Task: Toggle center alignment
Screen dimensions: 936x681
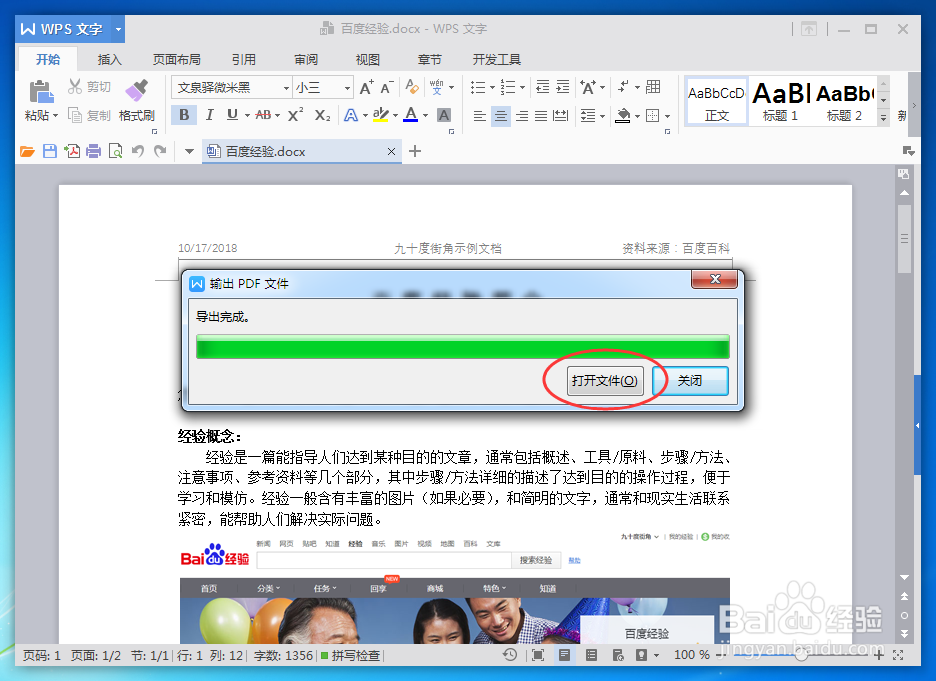Action: 501,115
